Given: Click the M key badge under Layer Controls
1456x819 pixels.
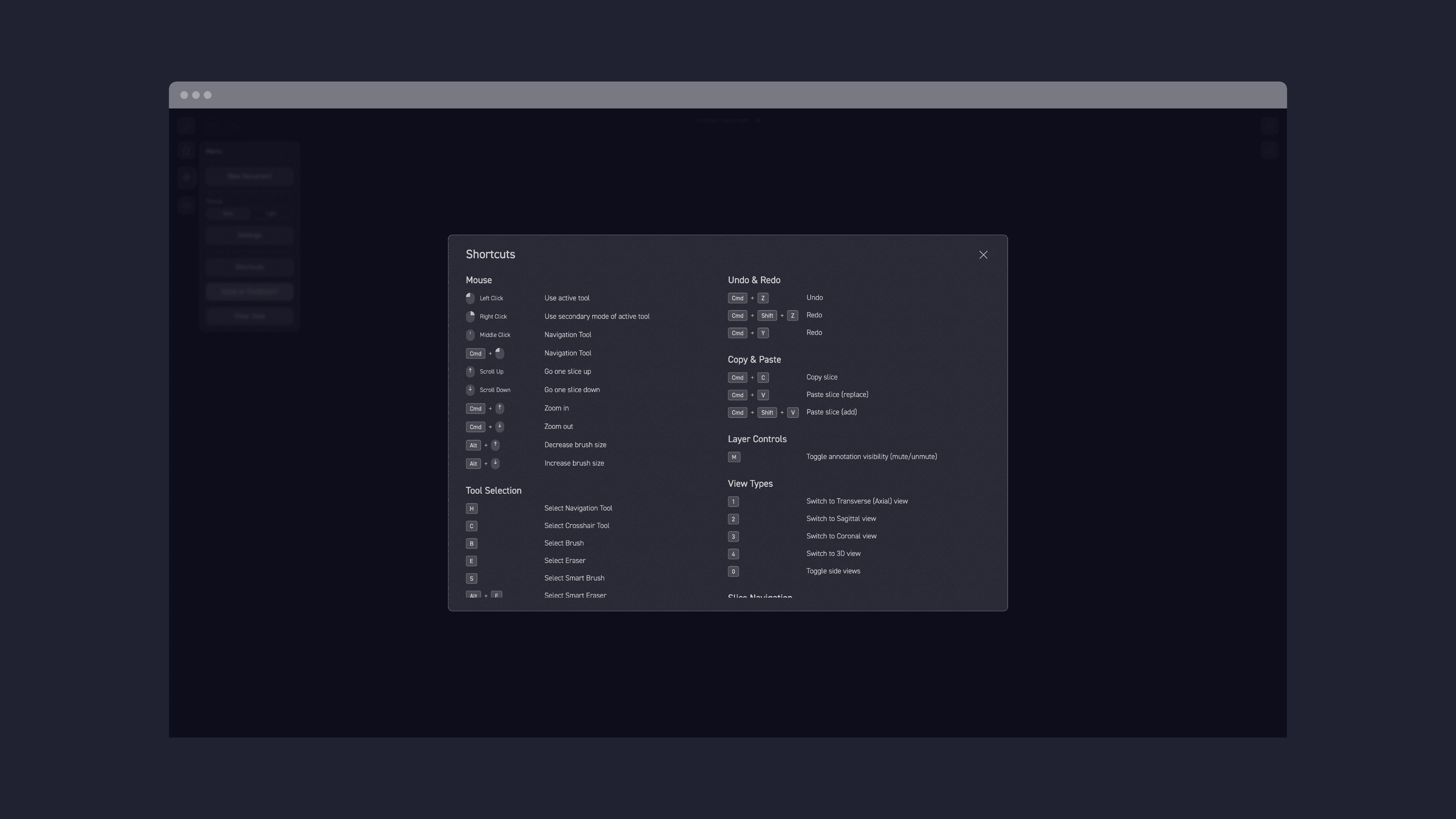Looking at the screenshot, I should pos(734,457).
